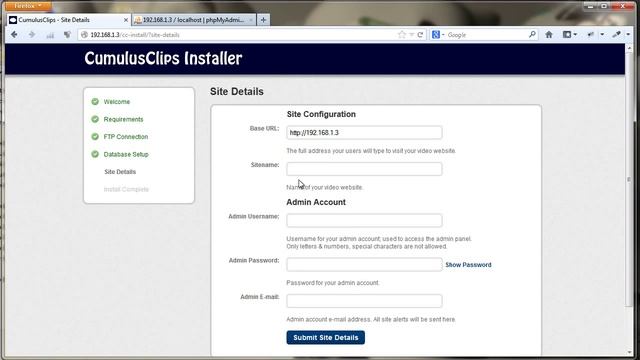
Task: Focus the Admin Username field
Action: [364, 220]
